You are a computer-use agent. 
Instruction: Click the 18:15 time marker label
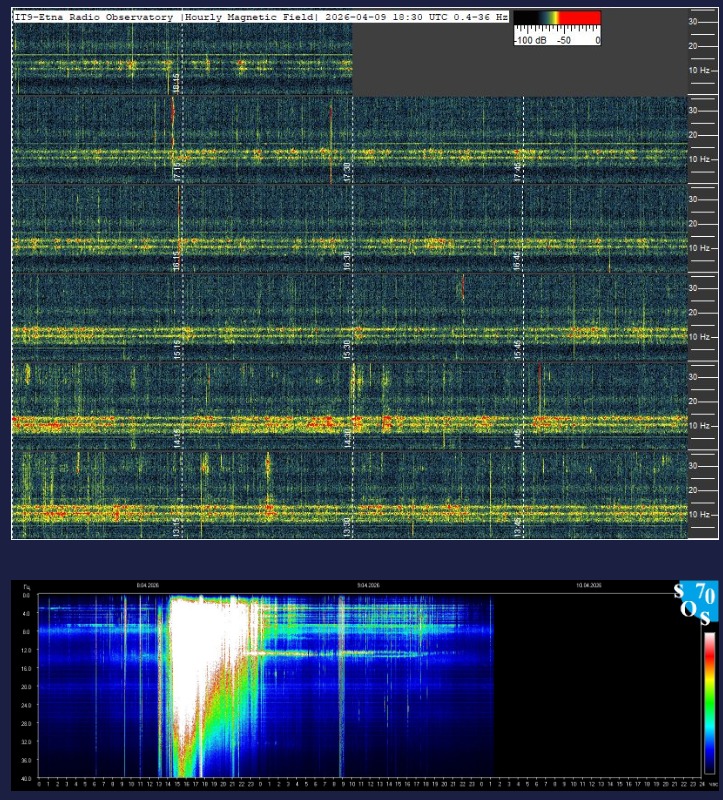pyautogui.click(x=175, y=82)
